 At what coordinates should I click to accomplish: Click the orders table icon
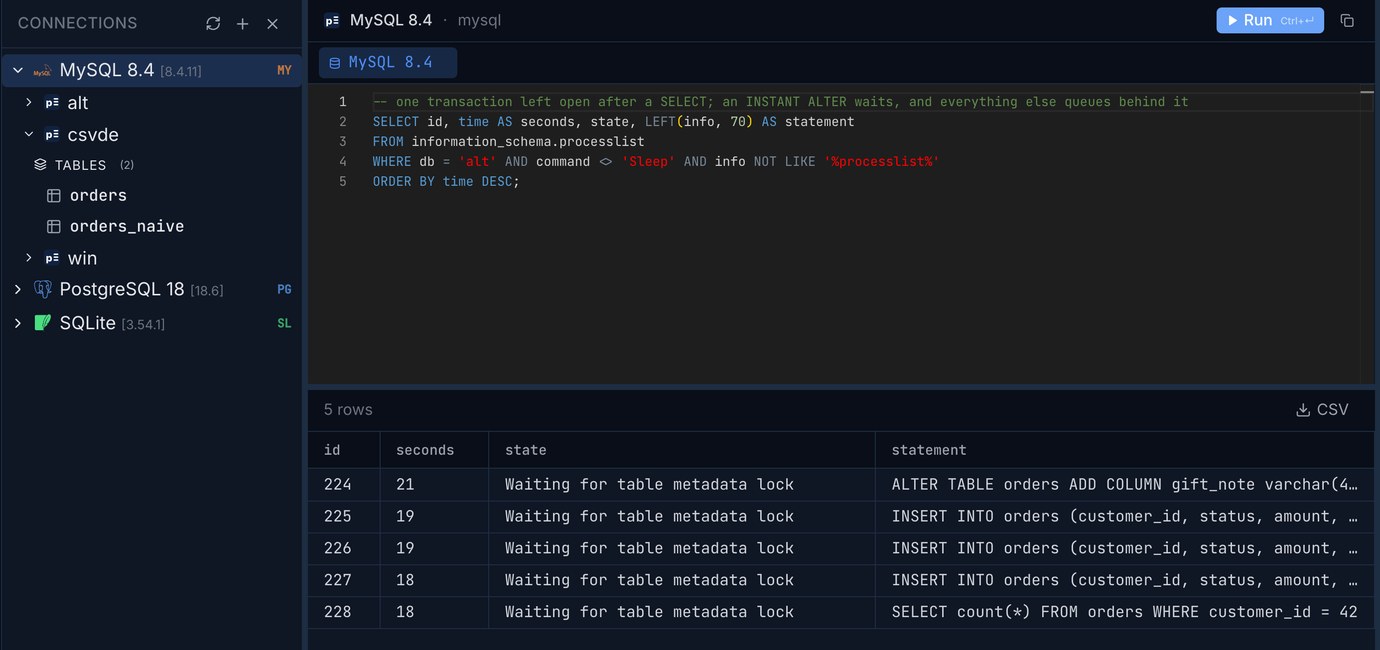click(x=54, y=195)
